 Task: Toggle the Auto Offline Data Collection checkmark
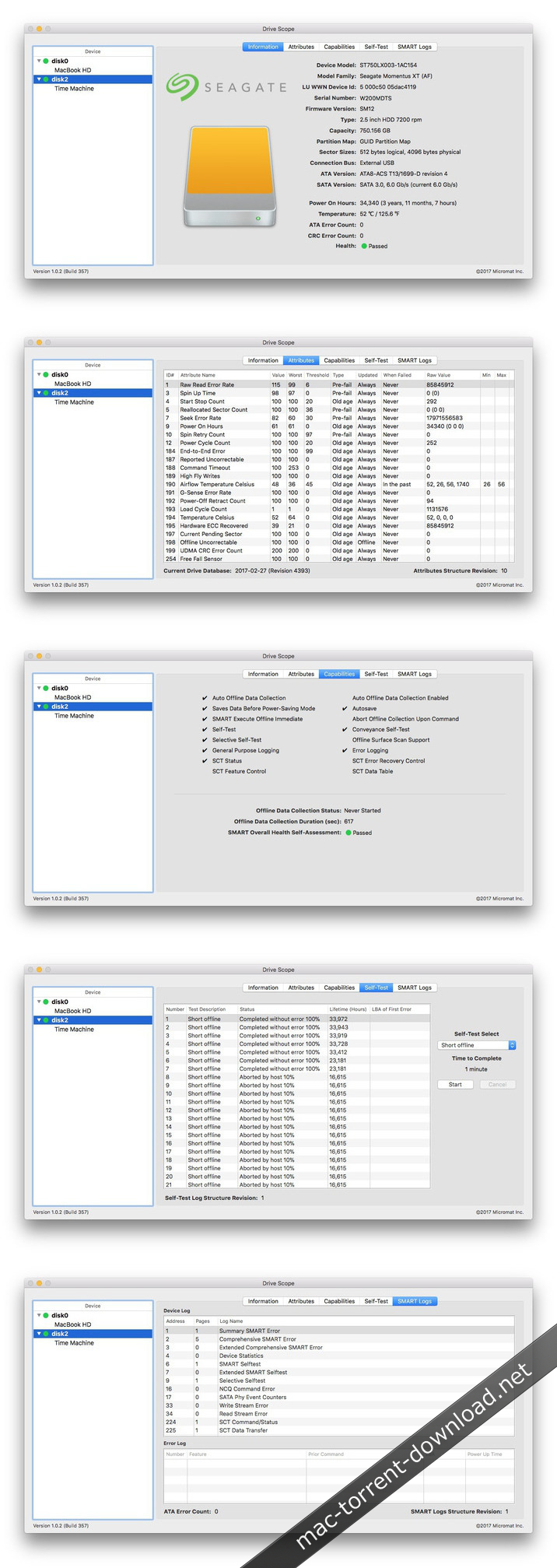[x=205, y=698]
